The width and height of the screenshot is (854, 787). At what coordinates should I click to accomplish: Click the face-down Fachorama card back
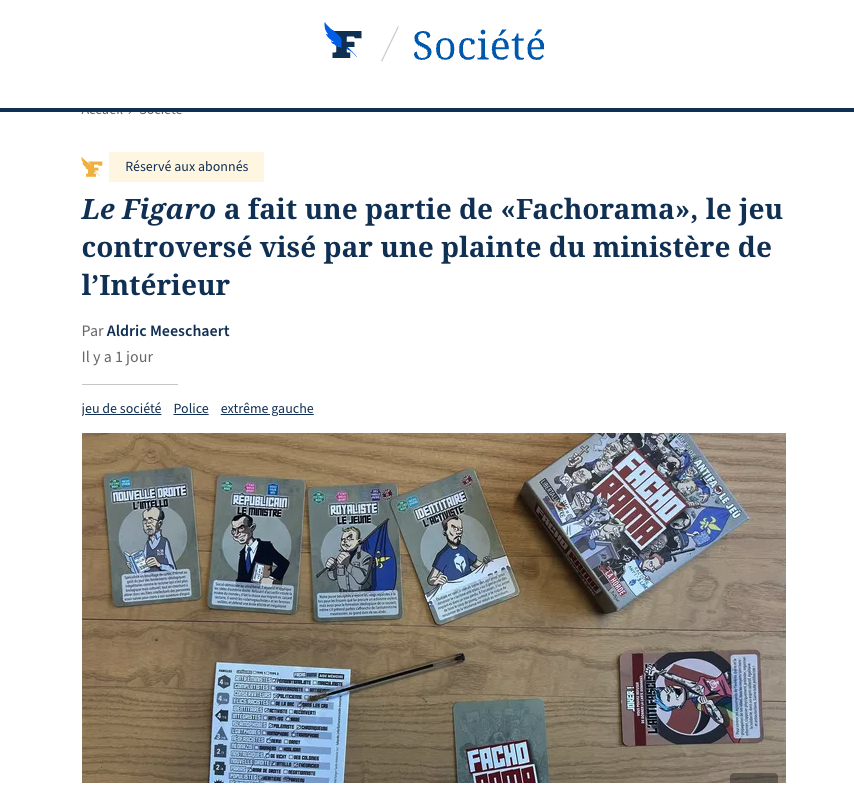tap(500, 742)
